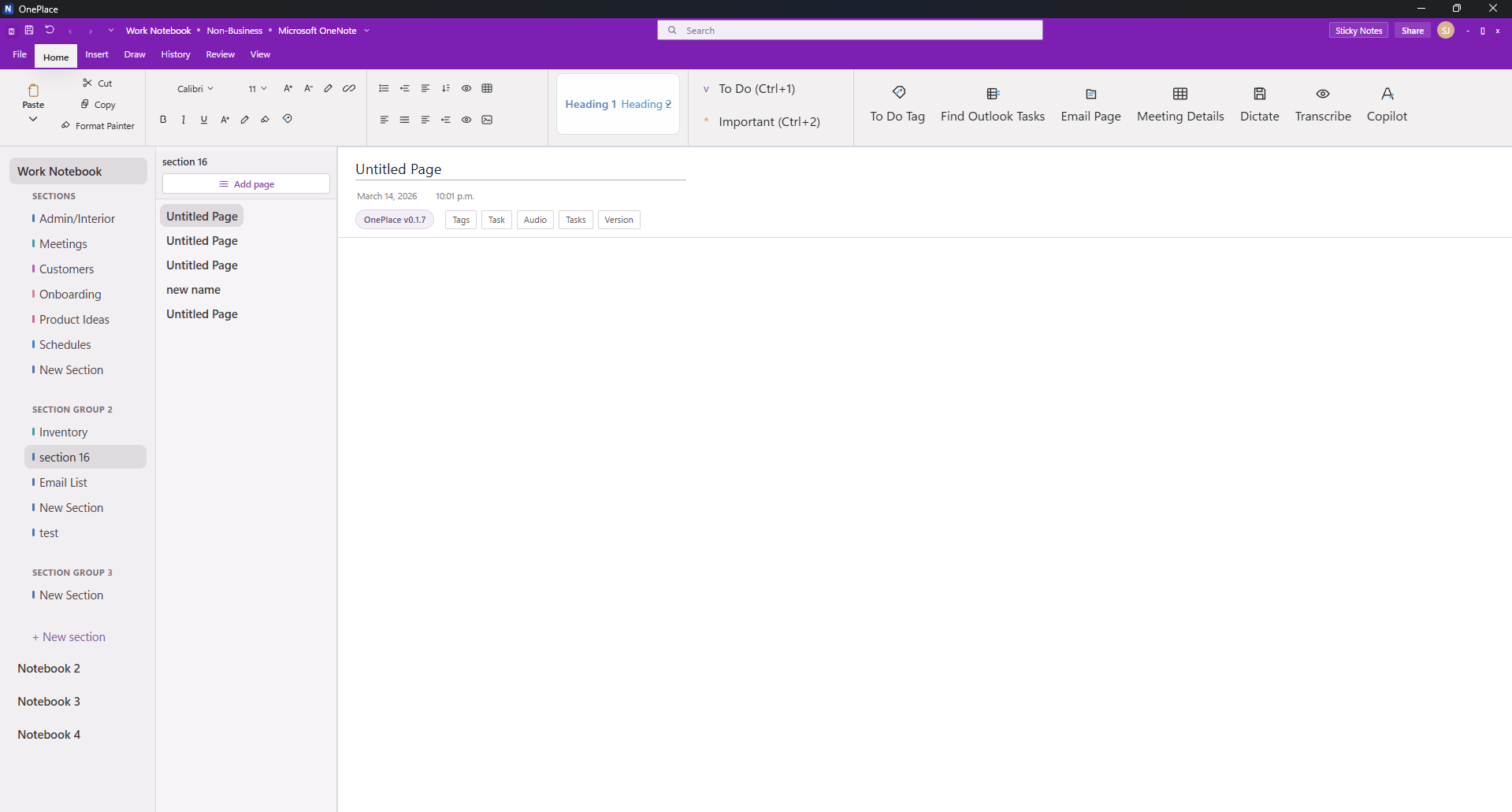Toggle underline formatting
Viewport: 1512px width, 812px height.
204,120
